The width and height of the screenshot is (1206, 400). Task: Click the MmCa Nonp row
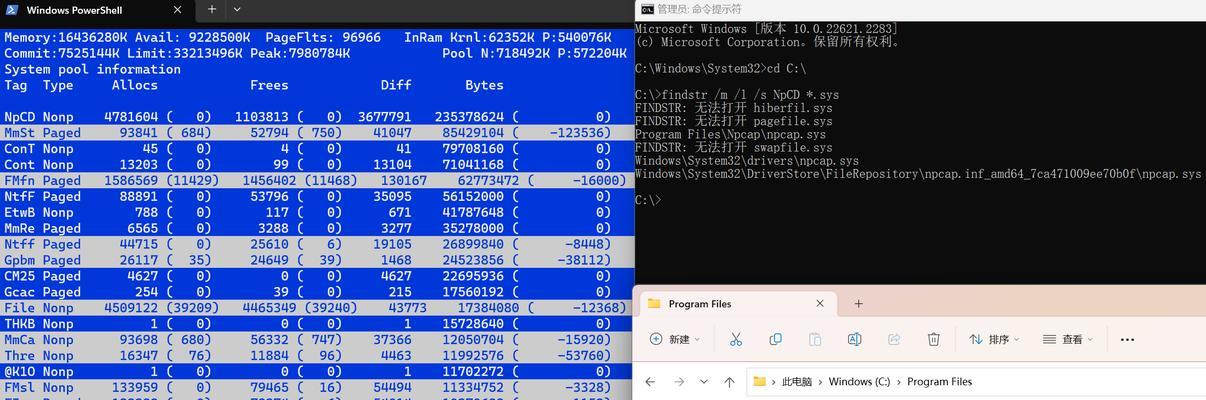(317, 341)
